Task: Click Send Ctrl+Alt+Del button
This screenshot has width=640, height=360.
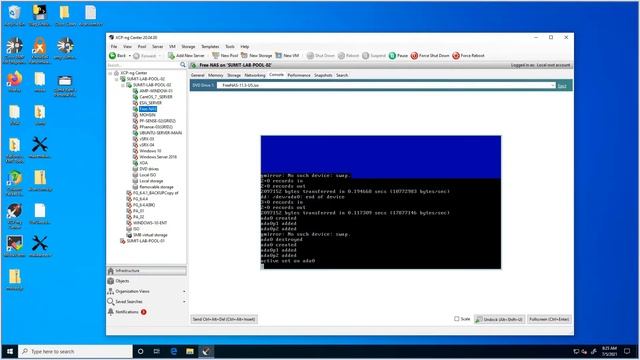Action: click(x=224, y=319)
